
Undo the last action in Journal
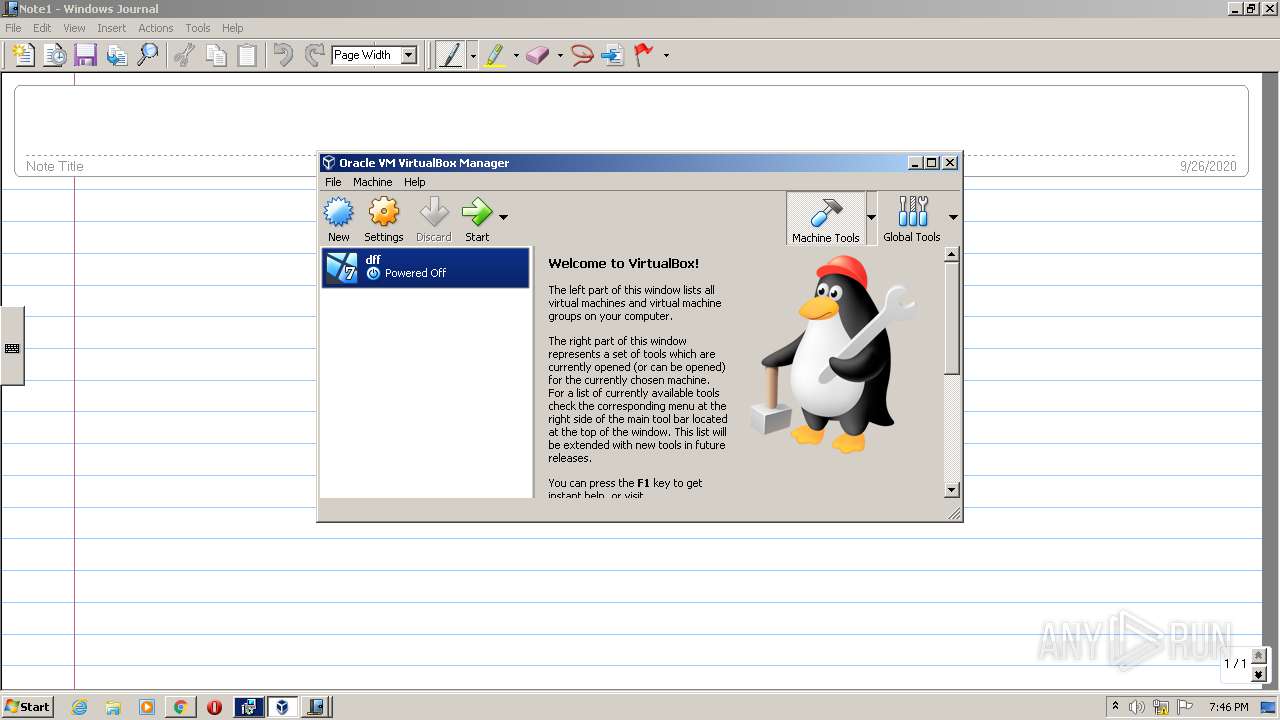coord(283,55)
